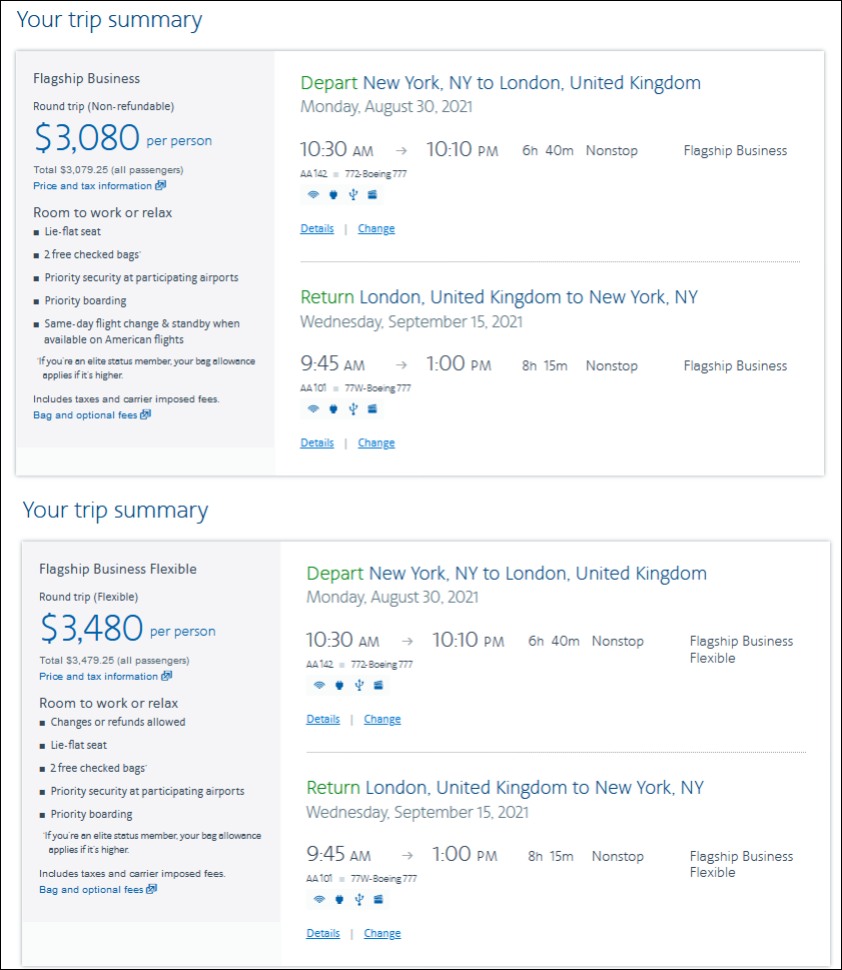Viewport: 842px width, 970px height.
Task: Change the Flexible fare return flight
Action: [382, 934]
